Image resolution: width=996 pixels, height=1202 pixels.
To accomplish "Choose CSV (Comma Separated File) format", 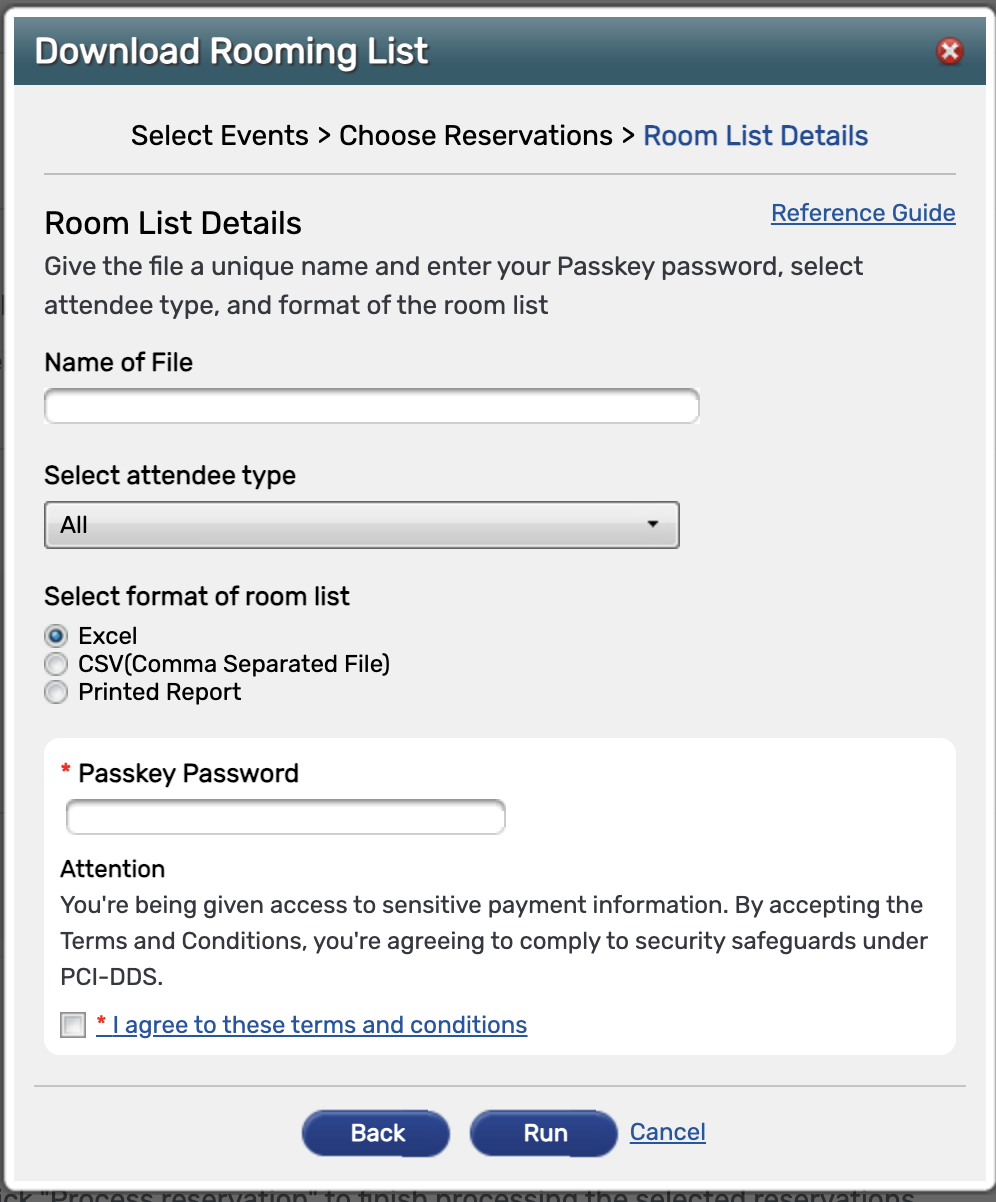I will pos(57,664).
